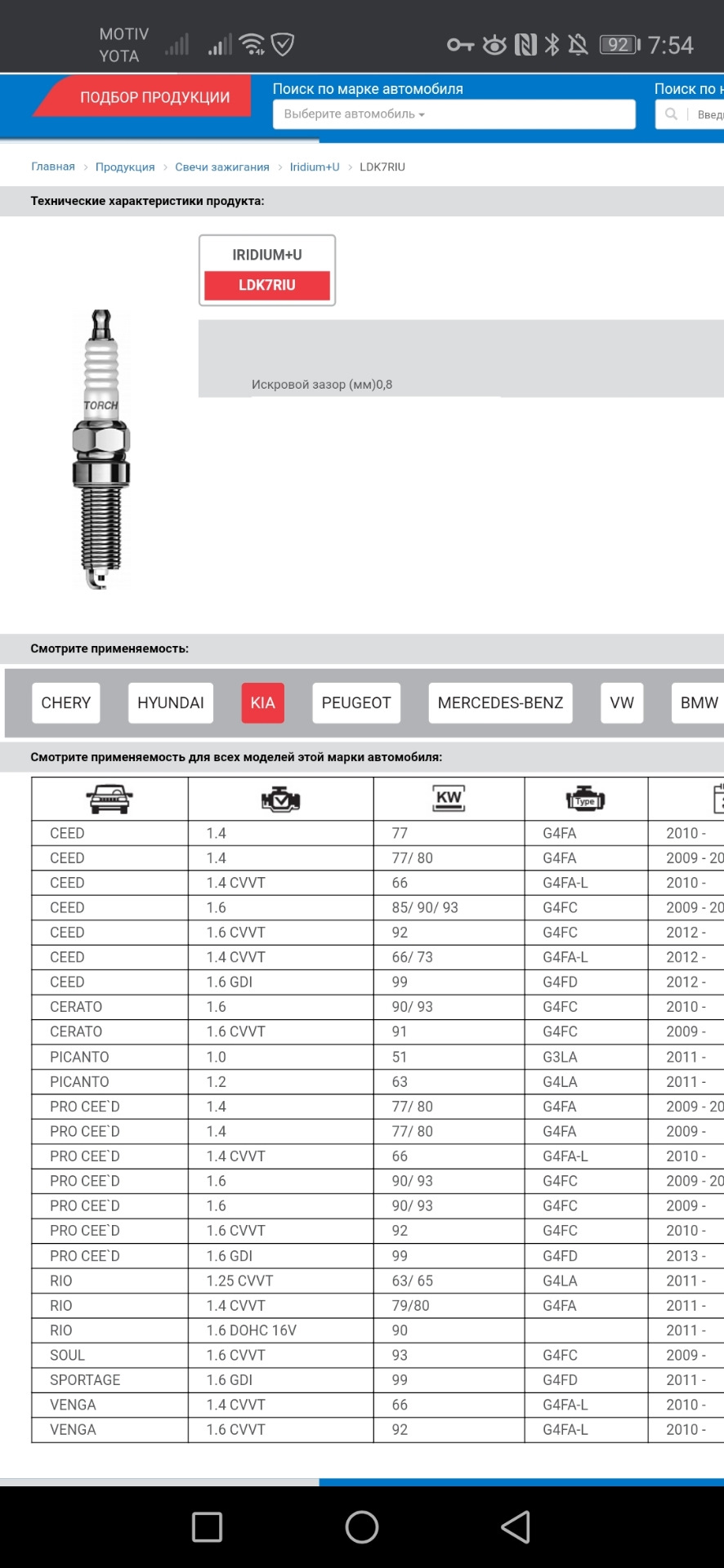The height and width of the screenshot is (1568, 724).
Task: Click the 'Поиск по марке автомобиля' label
Action: [368, 89]
